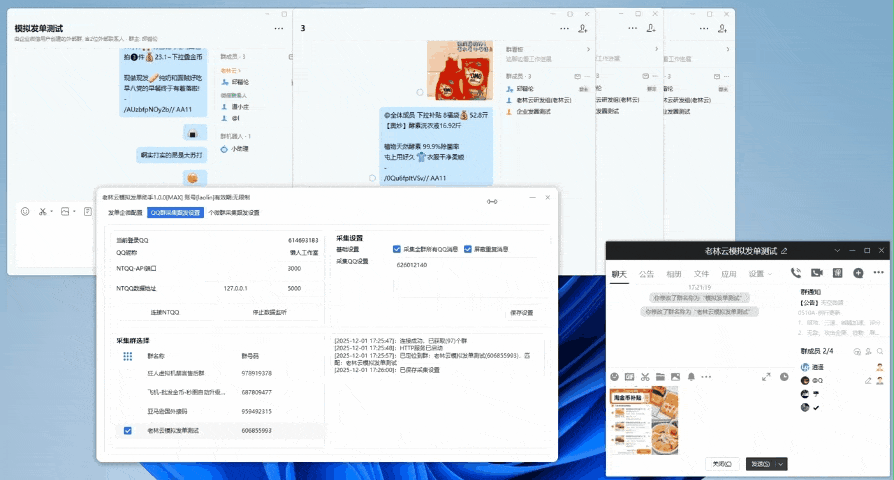Open the folder send-file icon in QQ toolbar

[660, 377]
